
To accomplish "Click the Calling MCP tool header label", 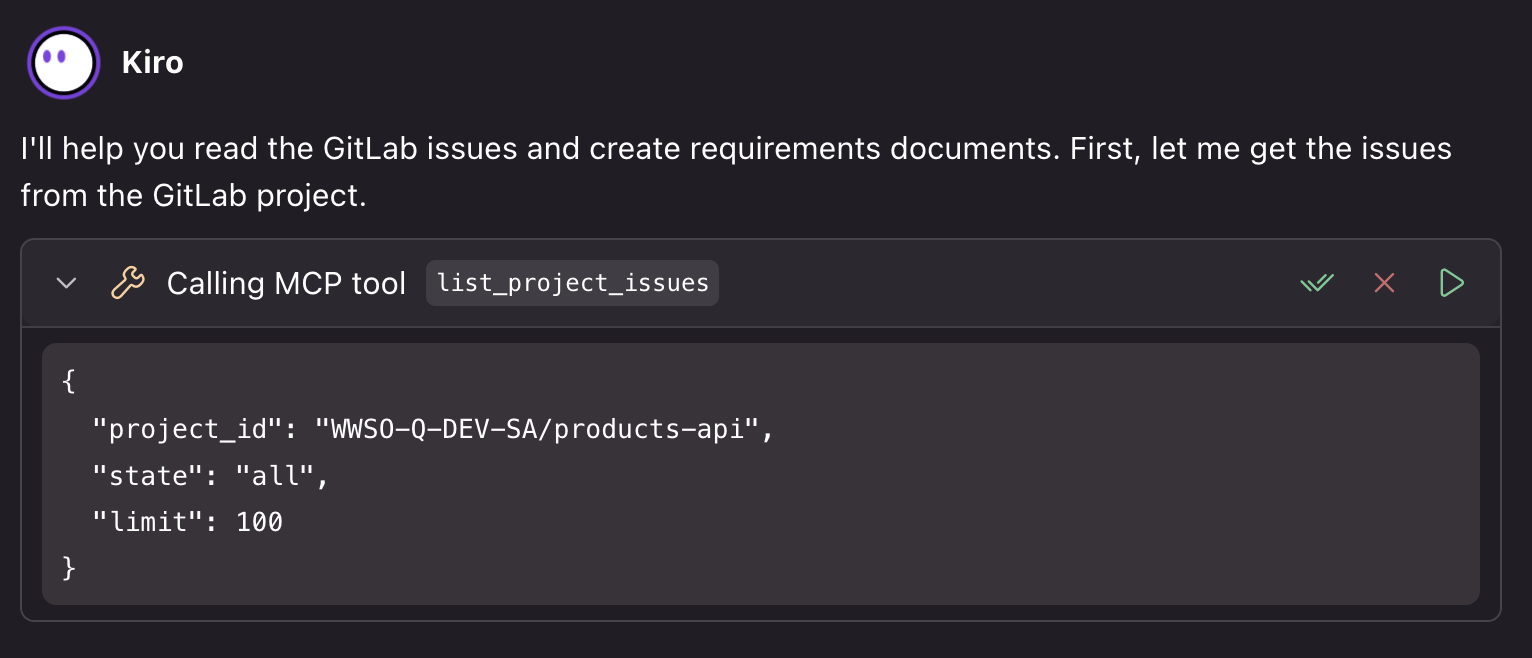I will [286, 283].
